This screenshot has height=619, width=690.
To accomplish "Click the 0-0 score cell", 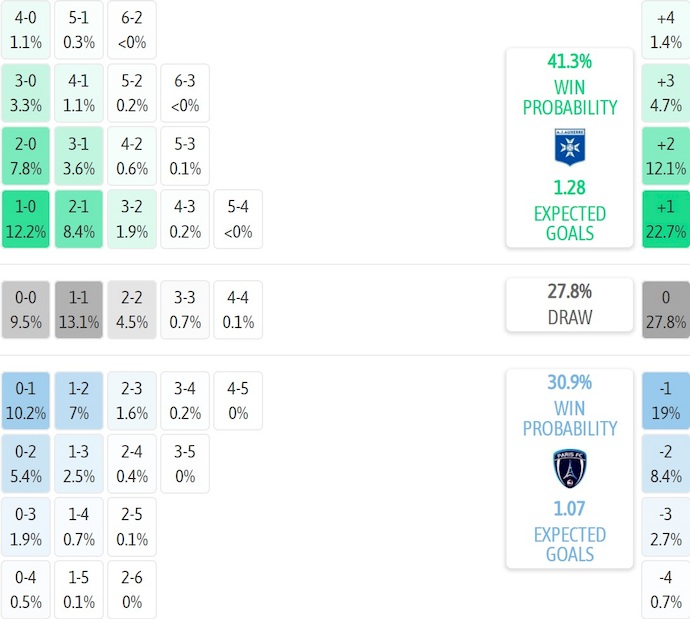I will point(26,310).
